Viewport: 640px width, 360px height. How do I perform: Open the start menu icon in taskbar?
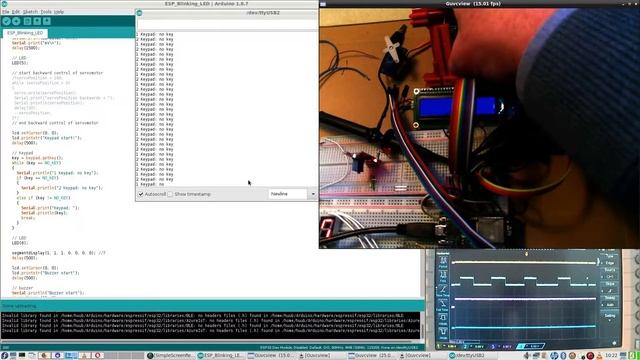tap(4, 356)
